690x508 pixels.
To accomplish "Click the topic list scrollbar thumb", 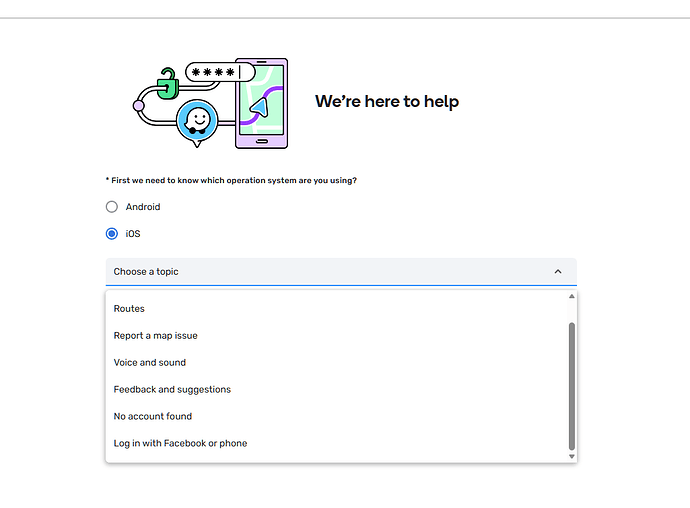I will coord(572,386).
